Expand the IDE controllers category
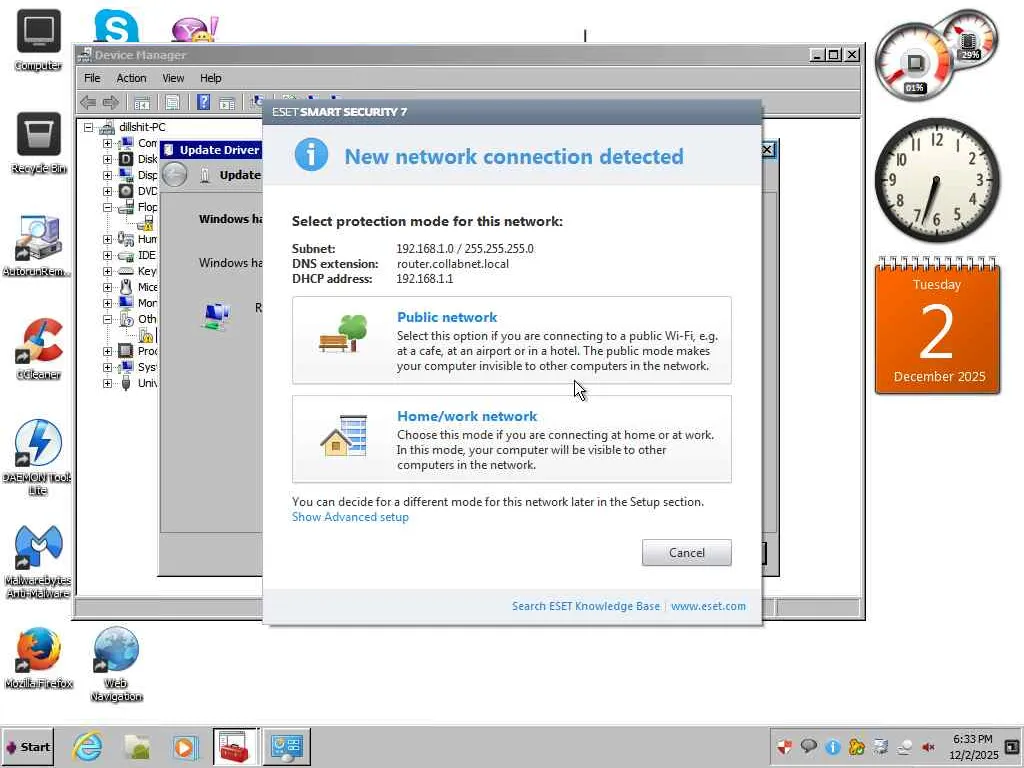The height and width of the screenshot is (768, 1024). (107, 255)
